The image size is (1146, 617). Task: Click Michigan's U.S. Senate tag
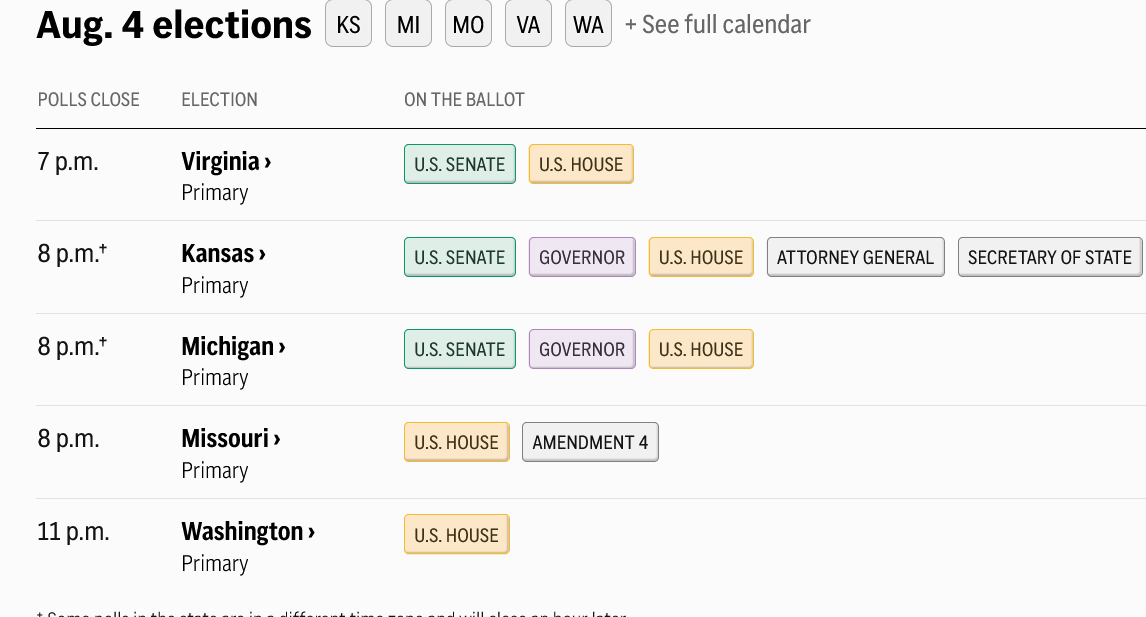460,349
